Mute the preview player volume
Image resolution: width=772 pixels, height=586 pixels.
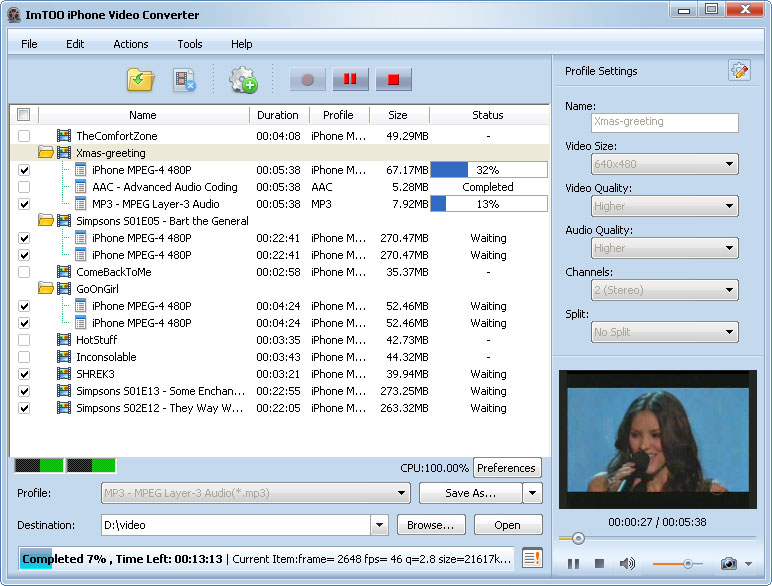tap(627, 563)
